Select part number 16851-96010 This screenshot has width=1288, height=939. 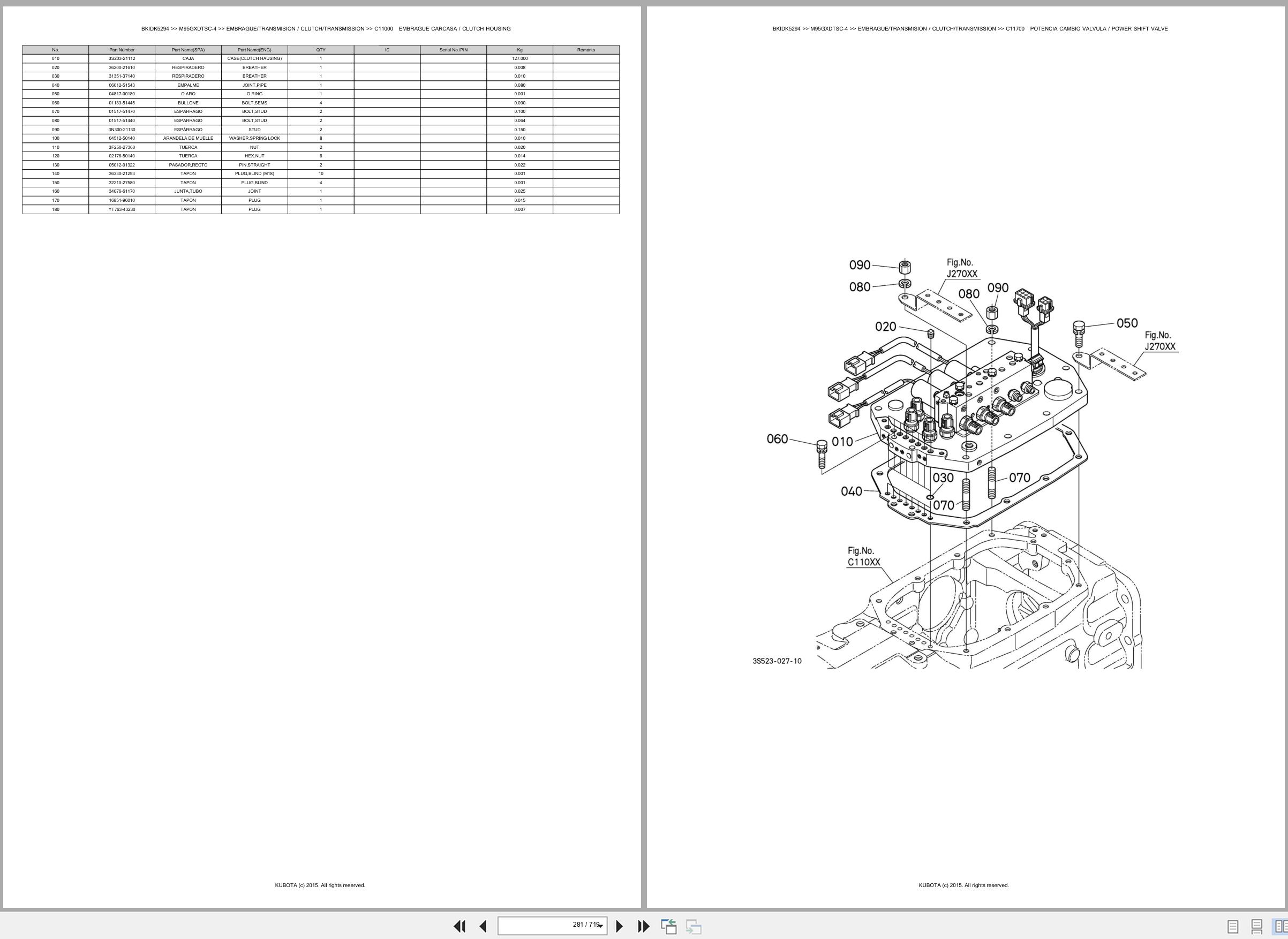(122, 200)
